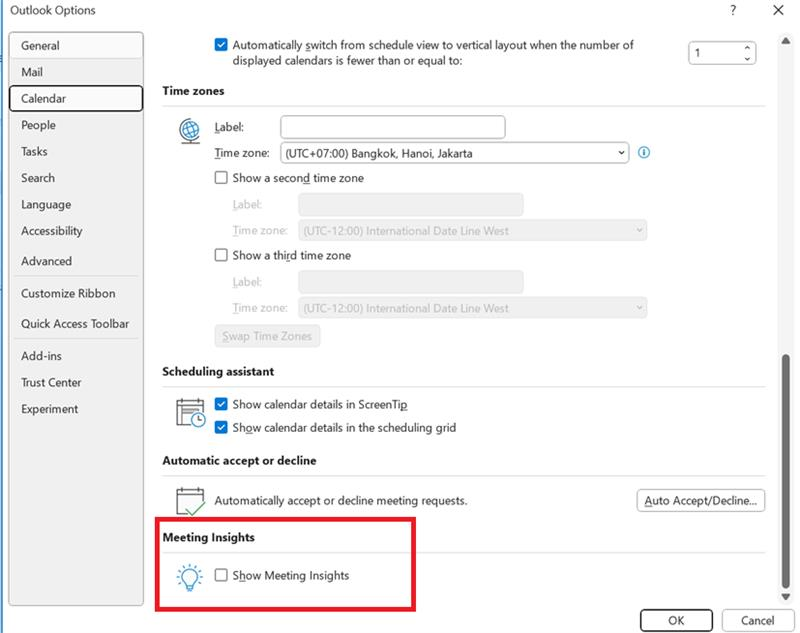The width and height of the screenshot is (800, 633).
Task: Click the scrollbar down arrow
Action: click(786, 596)
